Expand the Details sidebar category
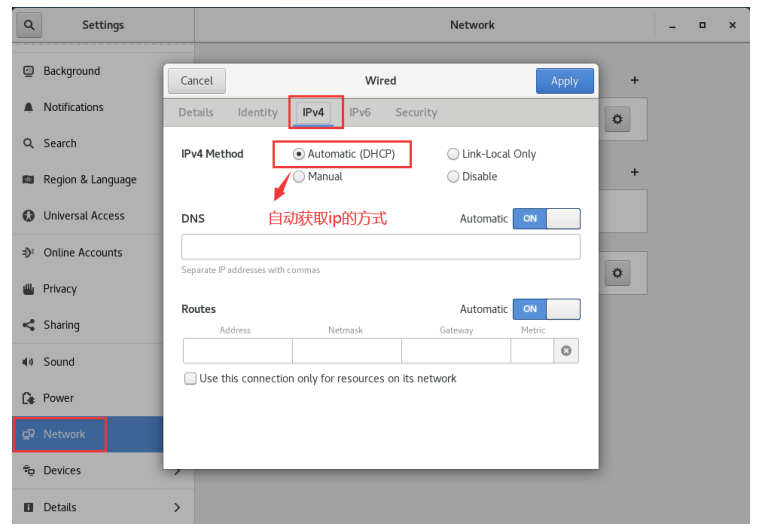762x530 pixels. [x=100, y=507]
